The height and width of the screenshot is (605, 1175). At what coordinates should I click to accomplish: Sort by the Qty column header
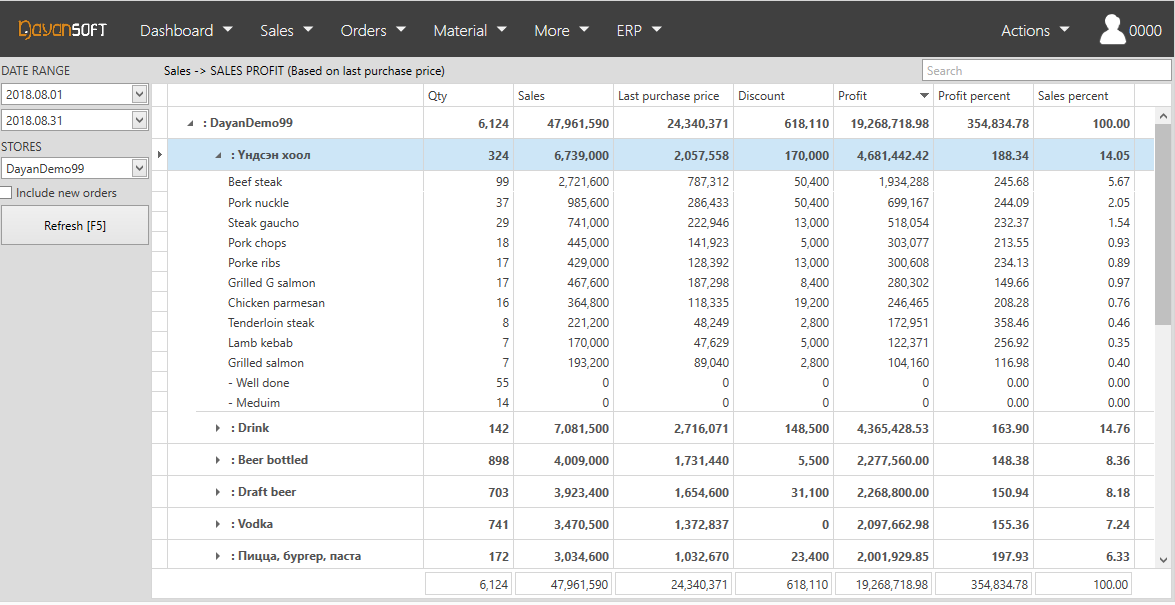click(x=468, y=96)
